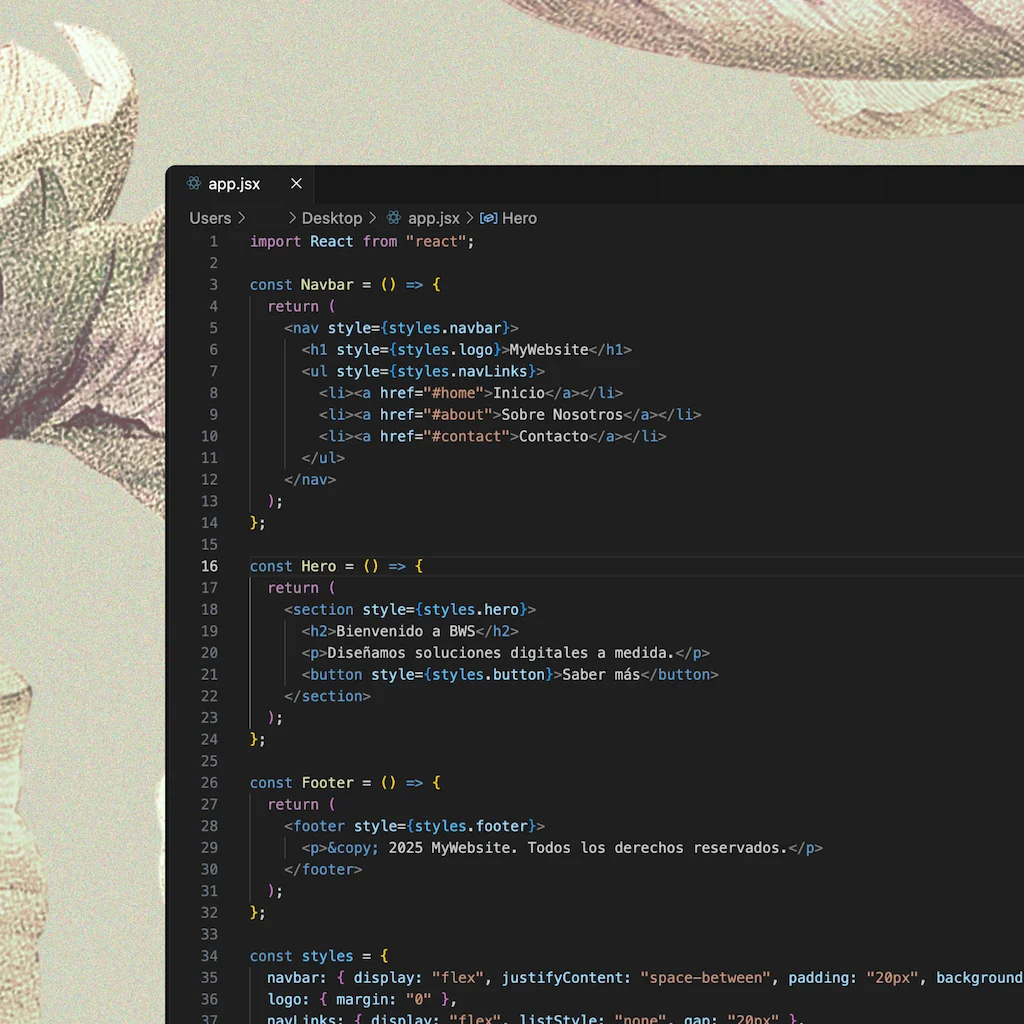Click line number 34 beside const styles
Screen dimensions: 1024x1024
209,956
